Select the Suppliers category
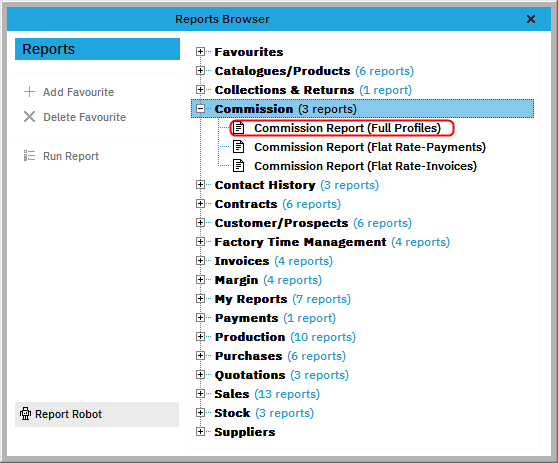 coord(245,432)
